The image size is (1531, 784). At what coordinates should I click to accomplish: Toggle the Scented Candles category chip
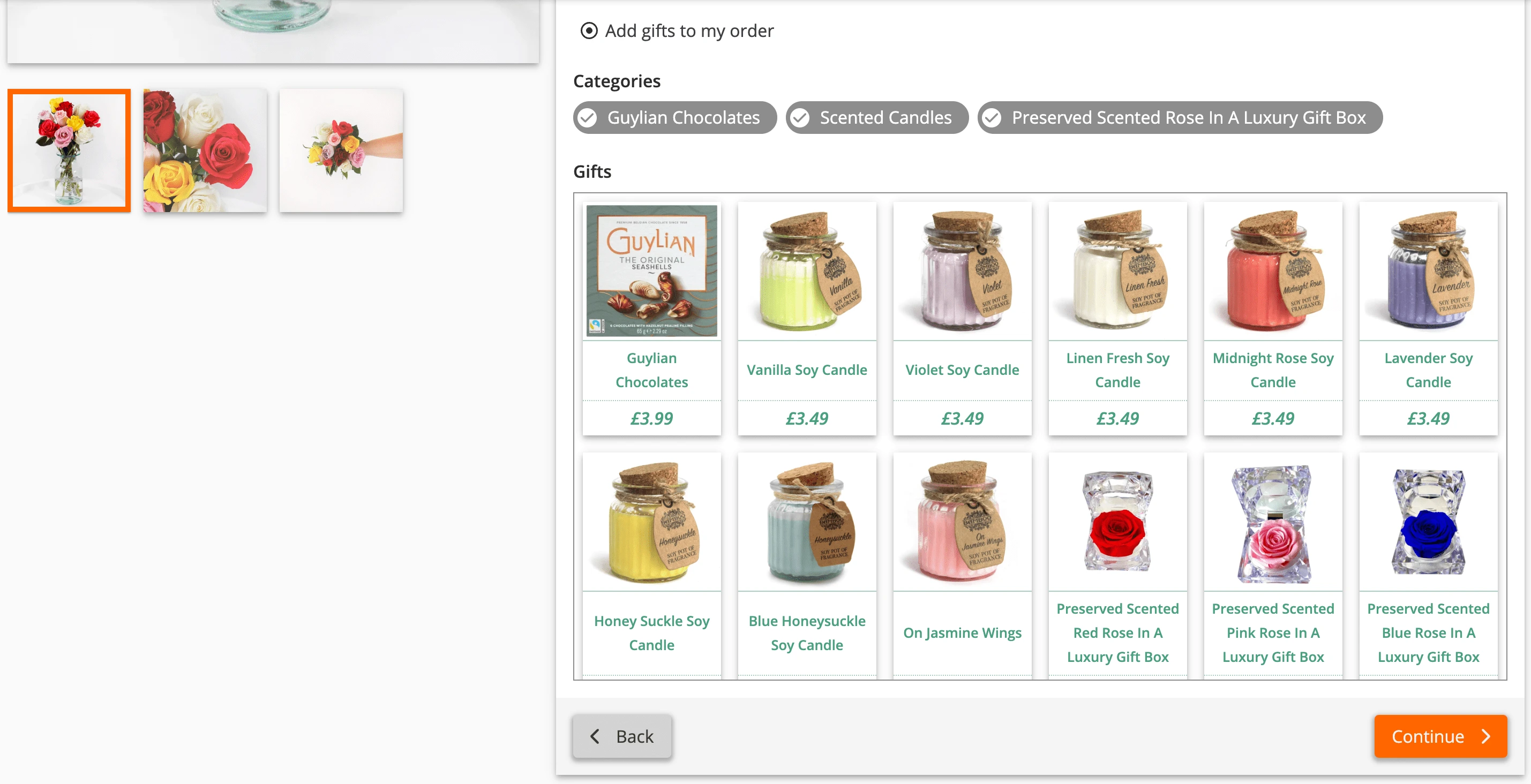tap(876, 118)
